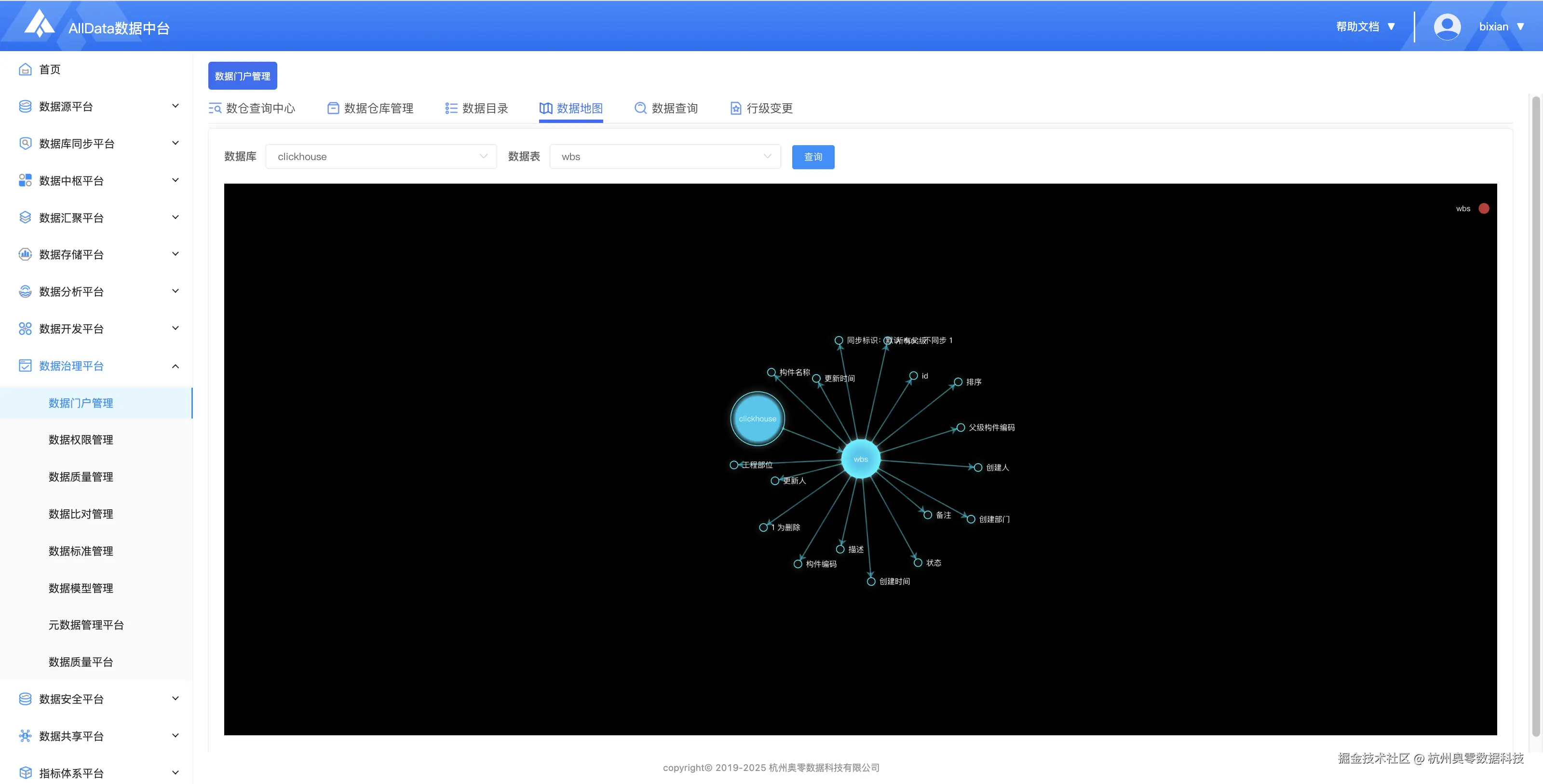Viewport: 1543px width, 784px height.
Task: Click the 行级变更 document icon
Action: (x=735, y=108)
